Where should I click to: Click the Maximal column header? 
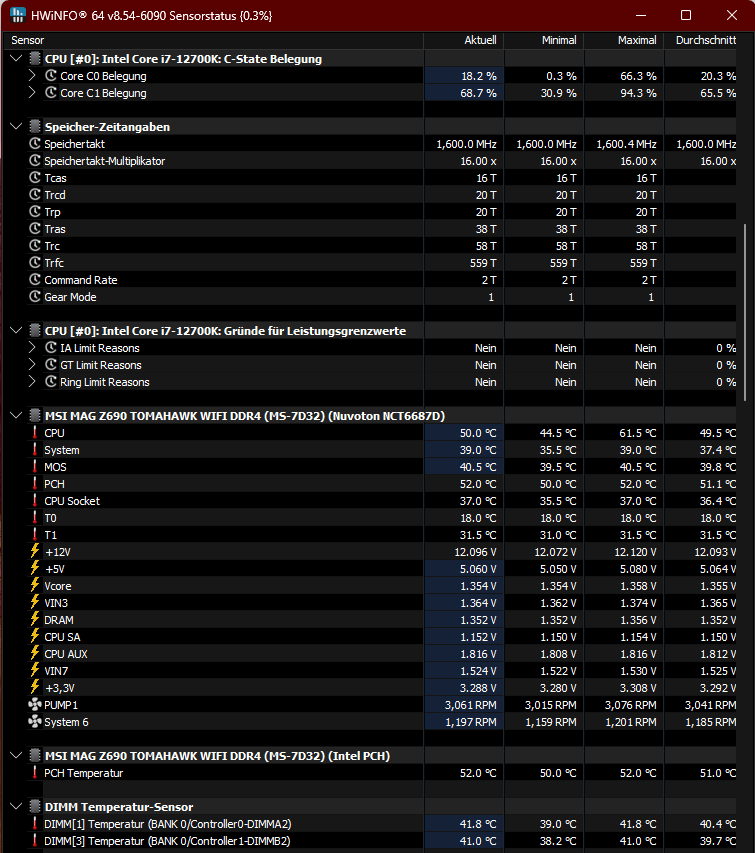[x=624, y=40]
